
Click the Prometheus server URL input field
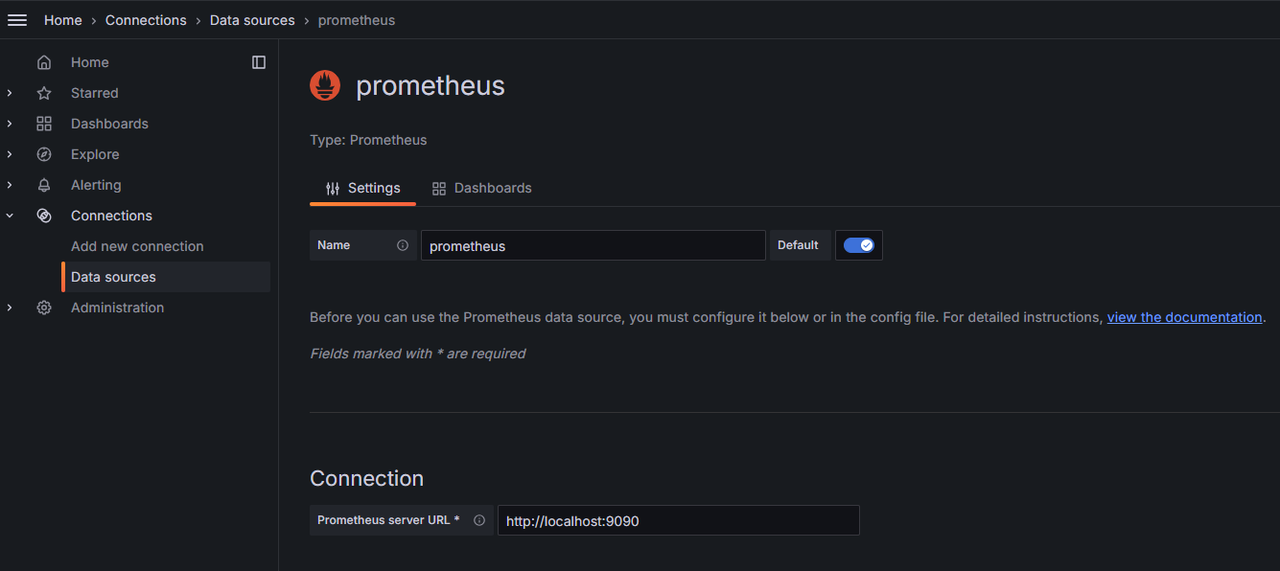[x=679, y=520]
